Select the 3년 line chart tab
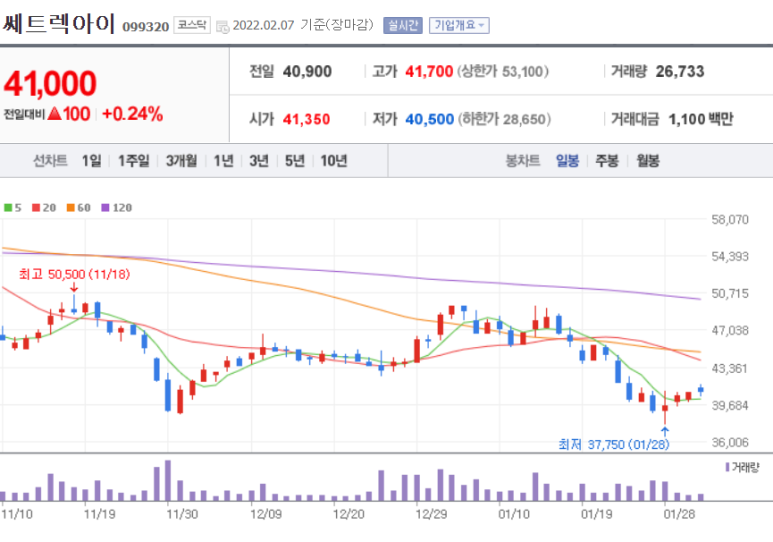Viewport: 773px width, 542px height. pos(259,161)
